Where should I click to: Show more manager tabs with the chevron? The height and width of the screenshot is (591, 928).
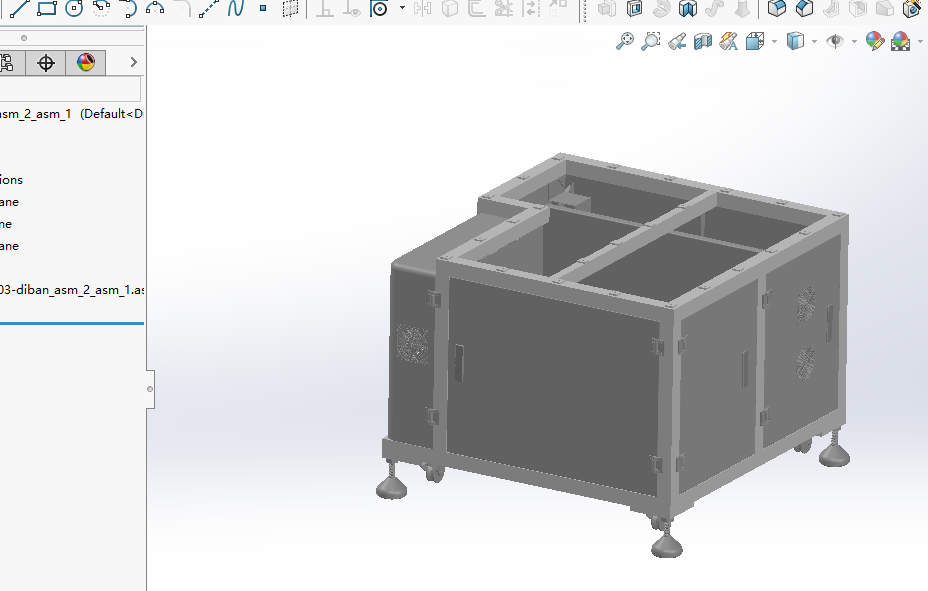tap(133, 62)
